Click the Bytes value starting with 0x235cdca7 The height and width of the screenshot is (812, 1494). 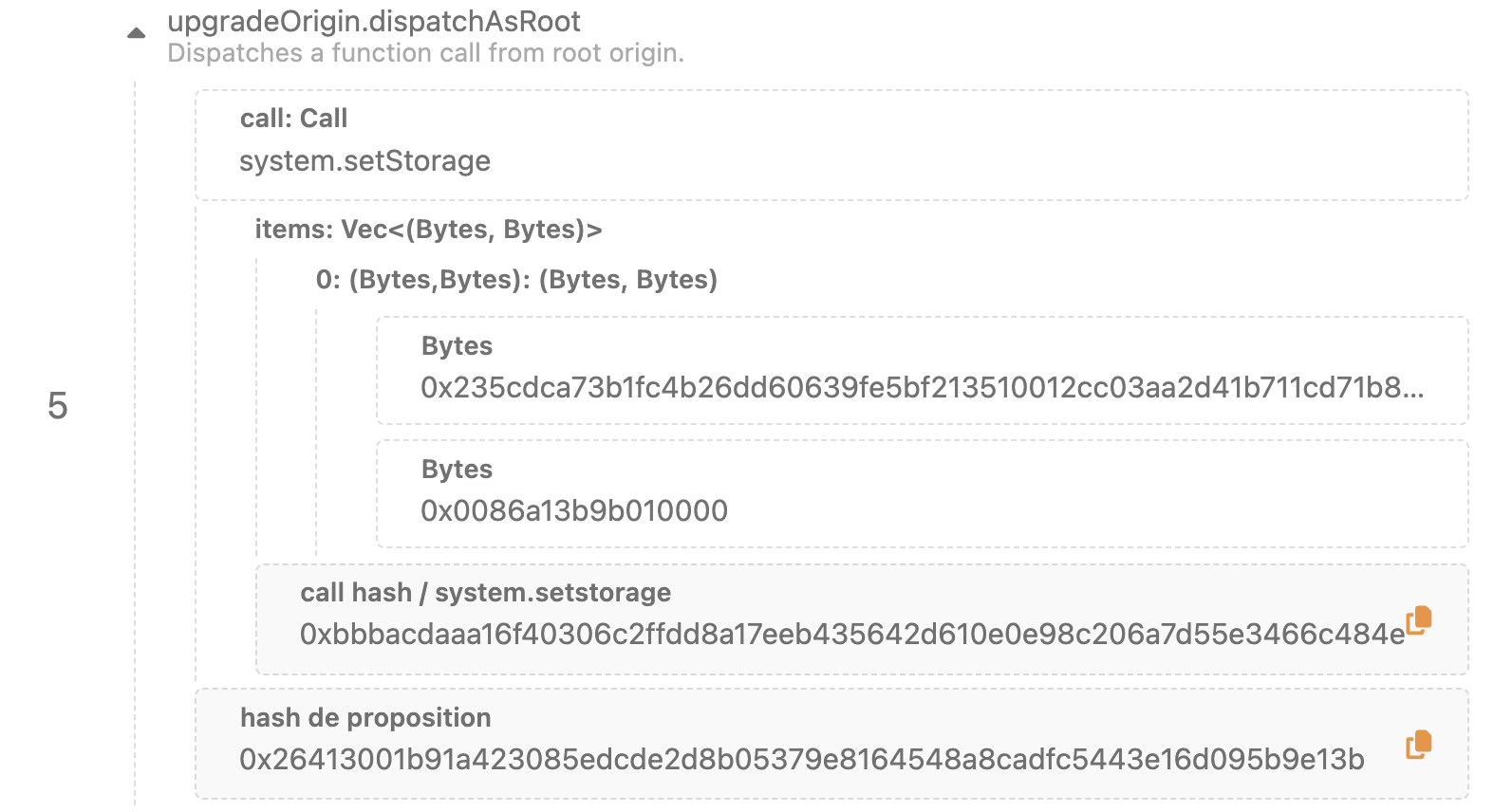click(x=911, y=388)
